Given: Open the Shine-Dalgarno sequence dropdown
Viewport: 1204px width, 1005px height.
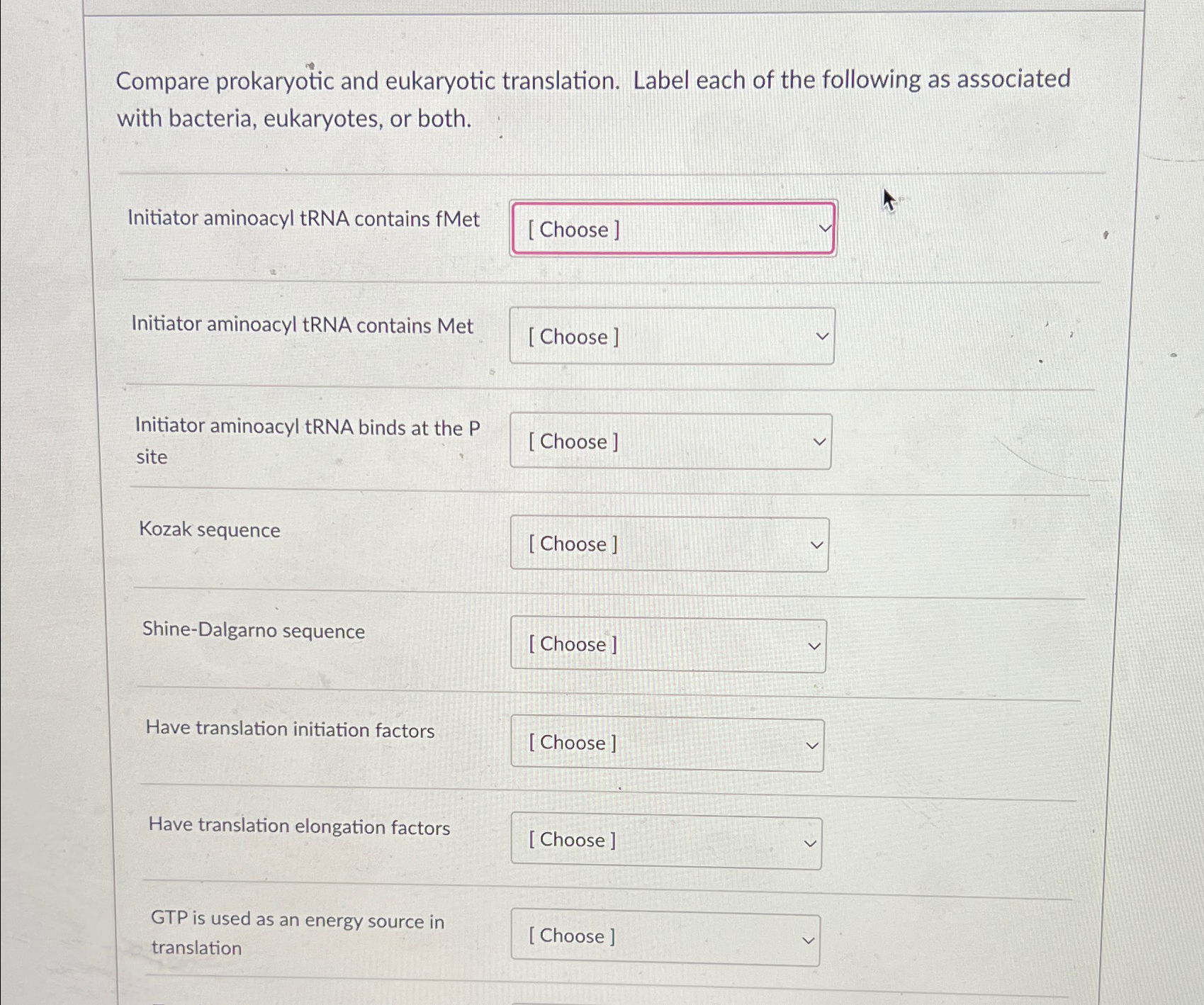Looking at the screenshot, I should [x=668, y=644].
